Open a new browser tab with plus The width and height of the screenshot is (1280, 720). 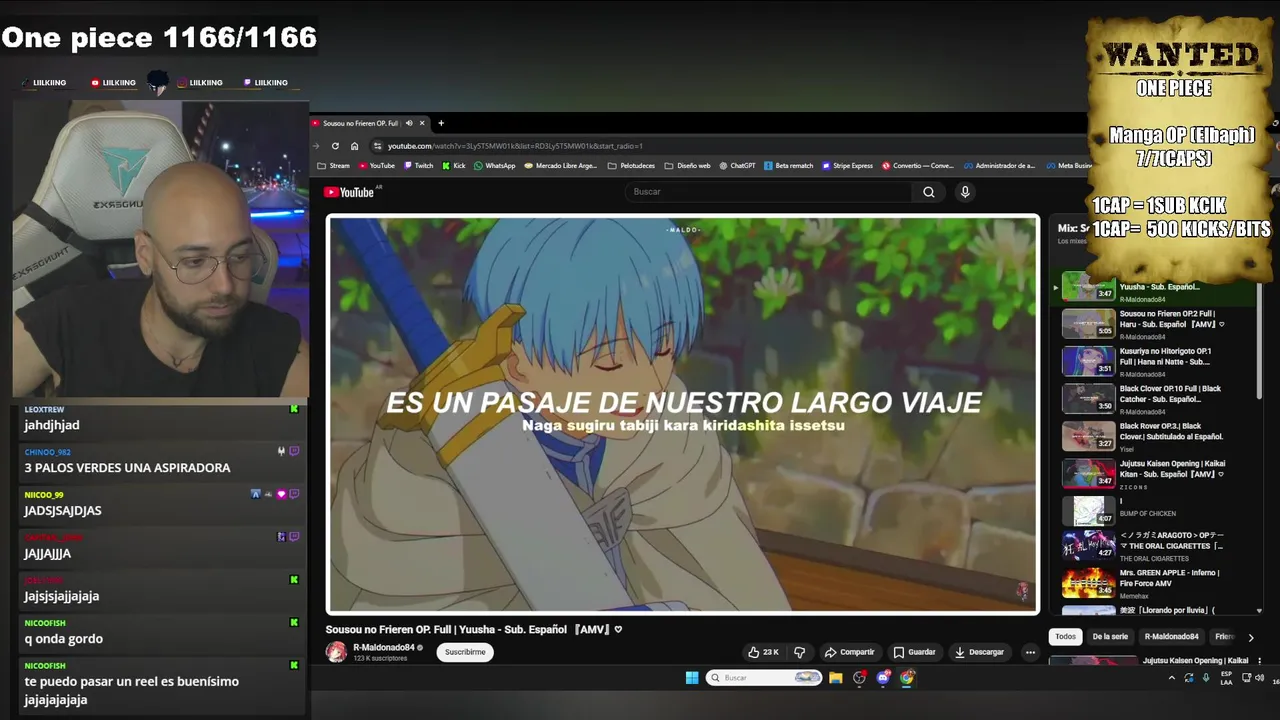click(x=441, y=123)
